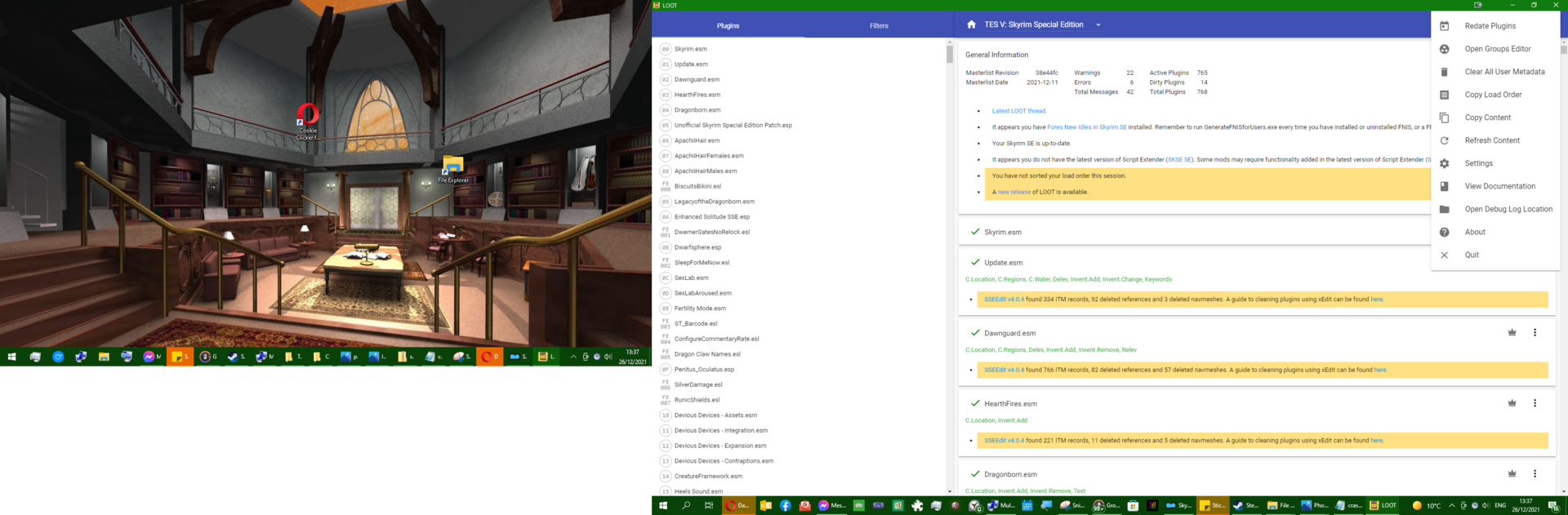Click the master crown icon on Dawnguard.esm card
Viewport: 1568px width, 515px height.
1512,333
